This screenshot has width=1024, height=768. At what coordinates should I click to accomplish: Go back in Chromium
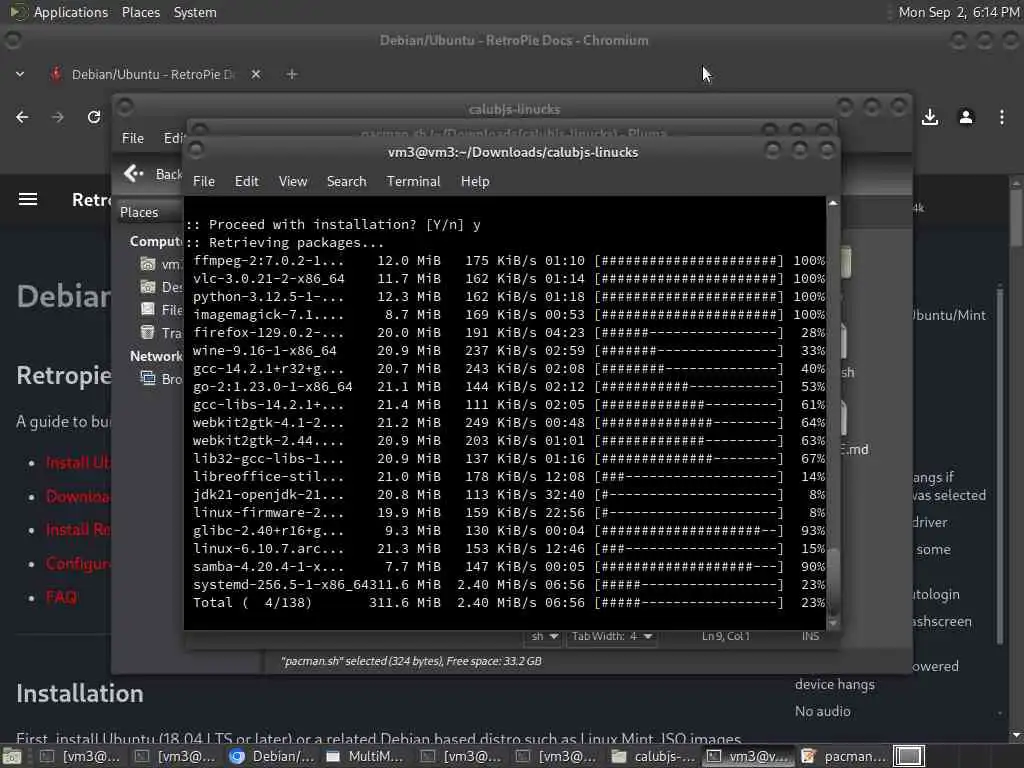point(22,117)
